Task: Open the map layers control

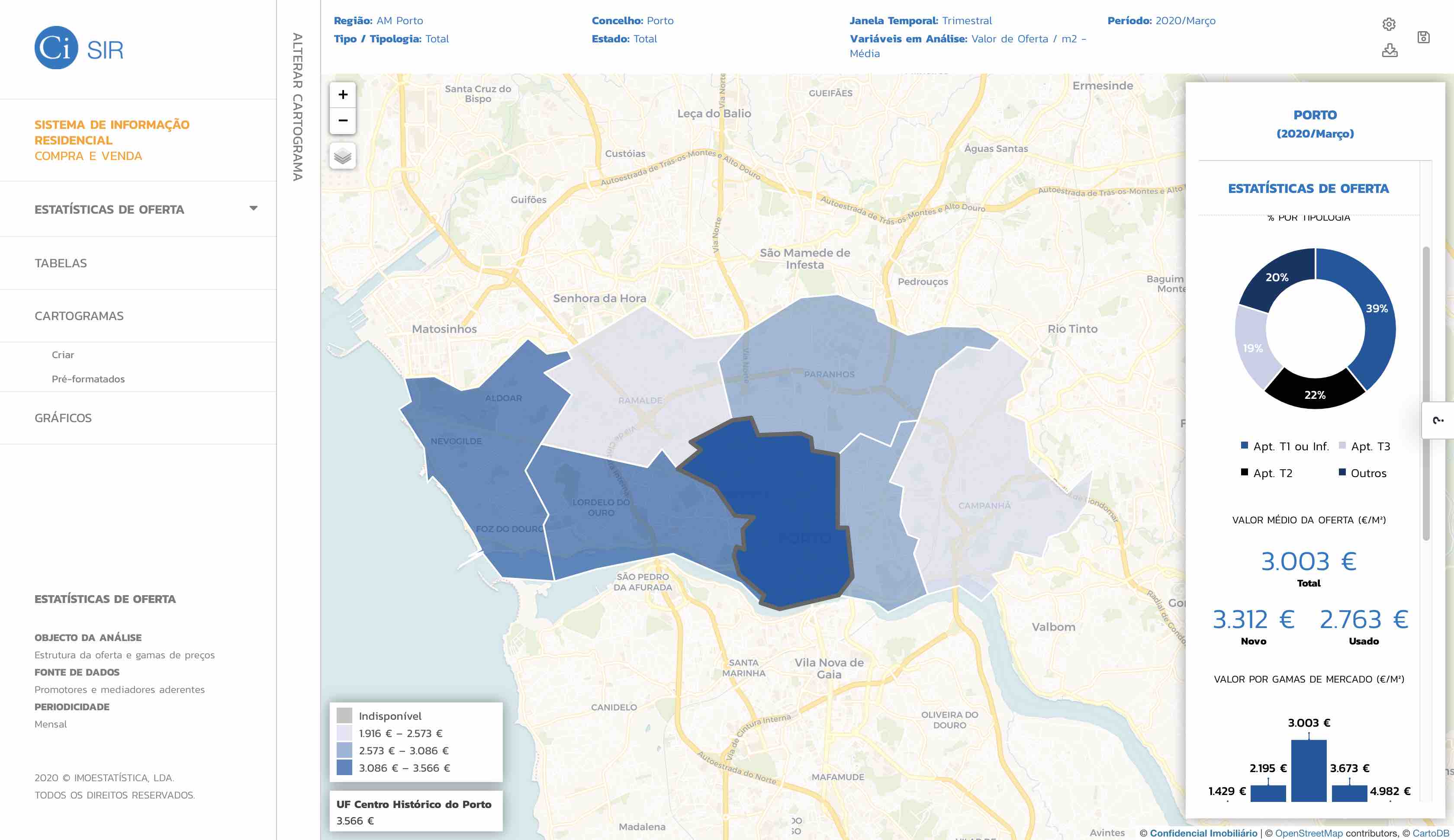Action: (x=343, y=156)
